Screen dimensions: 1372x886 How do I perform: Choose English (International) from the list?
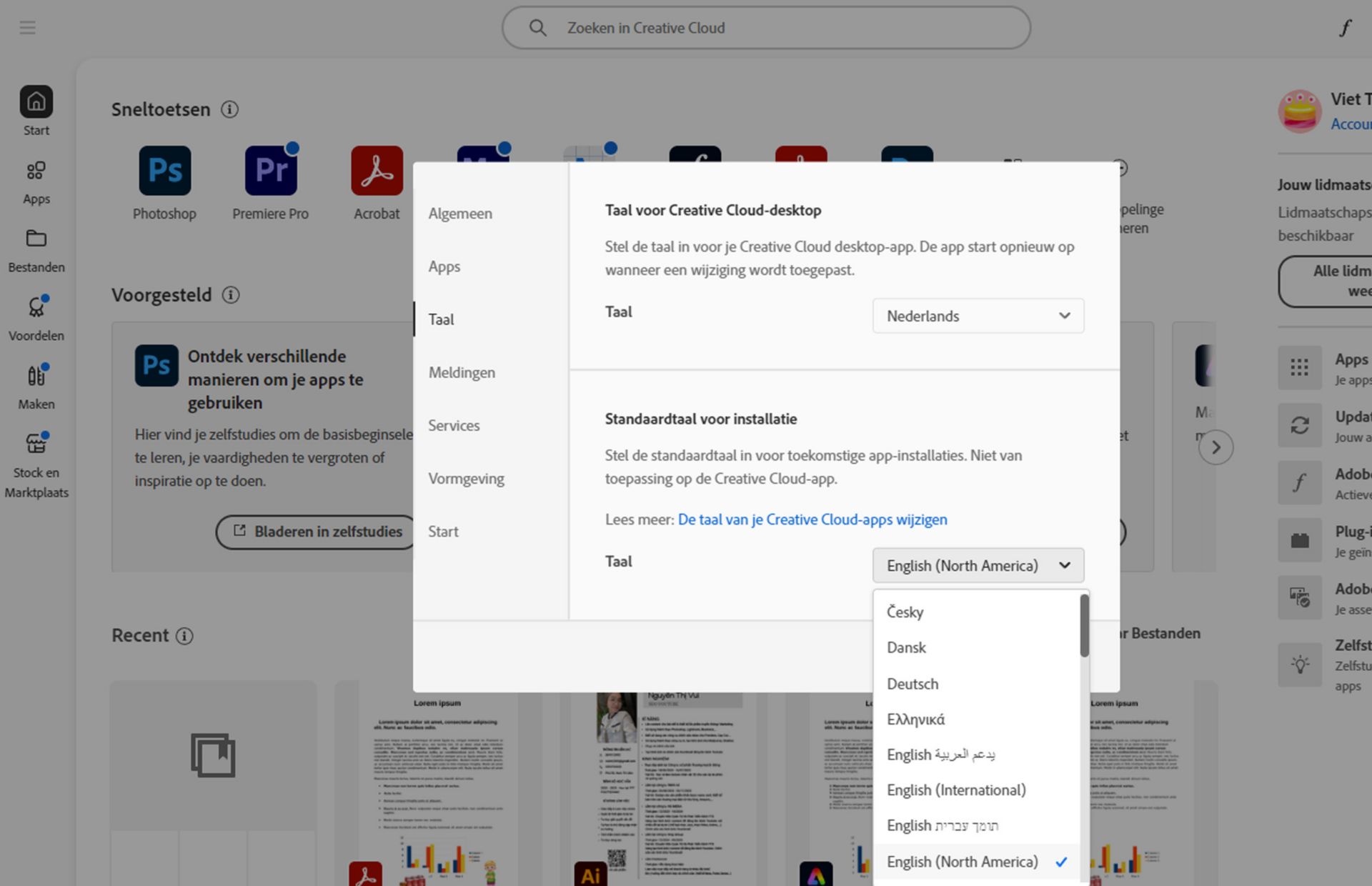956,790
